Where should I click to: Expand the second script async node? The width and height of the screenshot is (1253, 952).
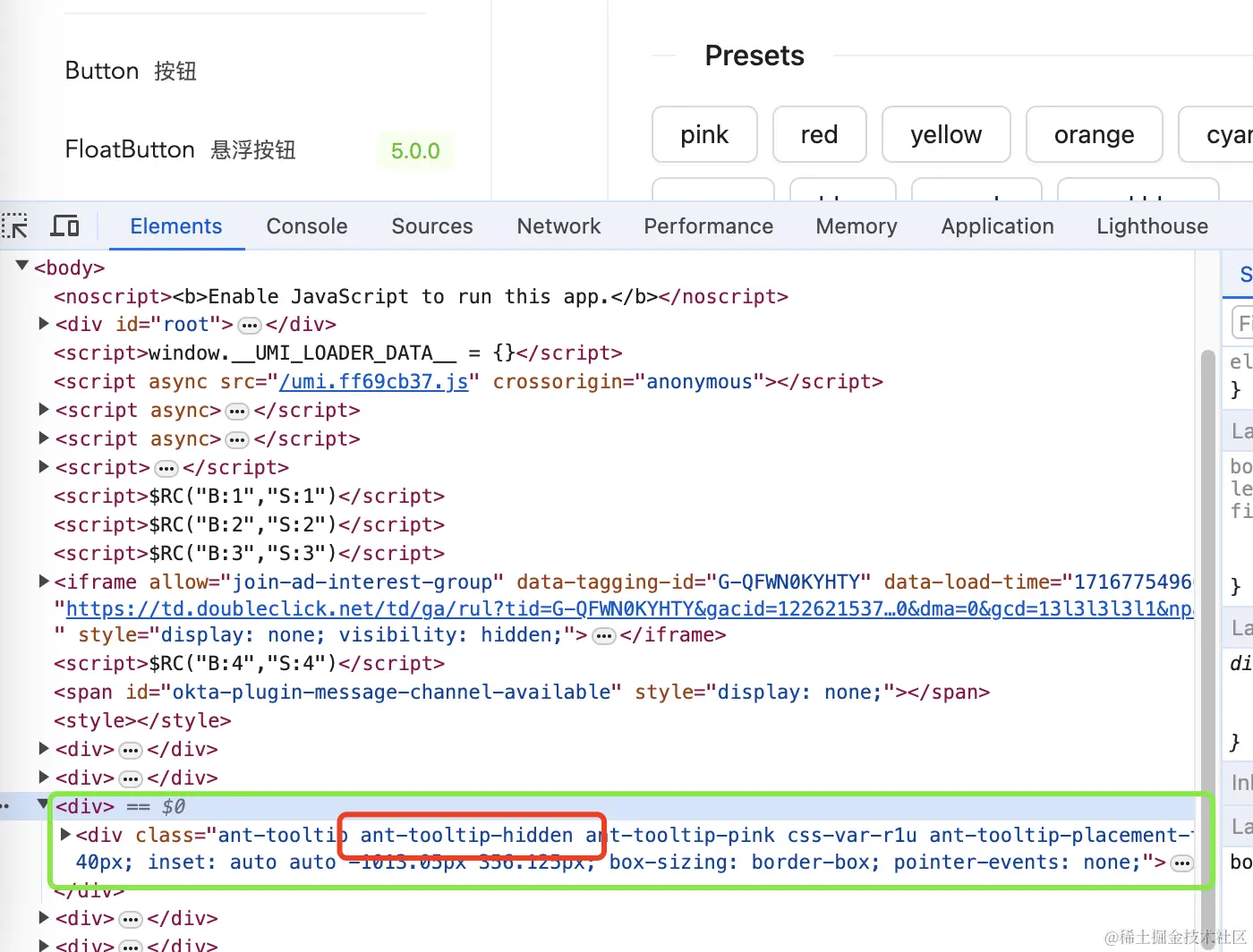click(x=44, y=438)
